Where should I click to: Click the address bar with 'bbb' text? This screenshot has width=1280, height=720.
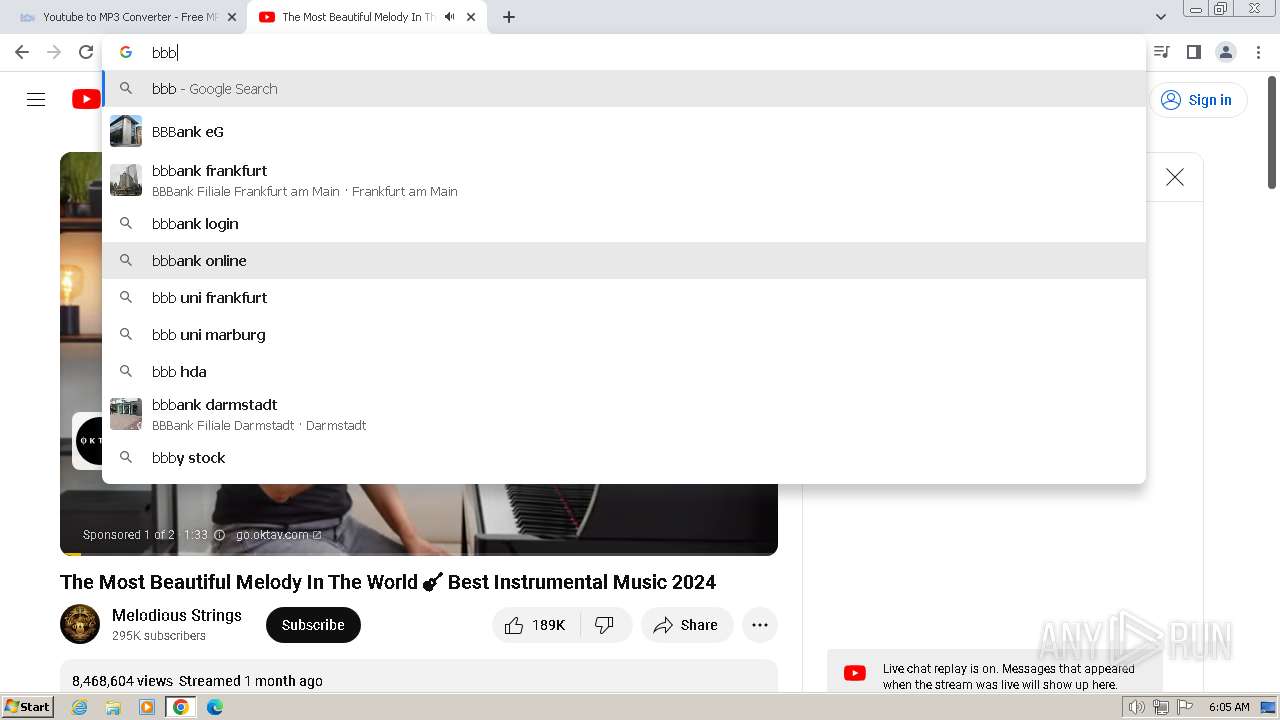(x=624, y=52)
